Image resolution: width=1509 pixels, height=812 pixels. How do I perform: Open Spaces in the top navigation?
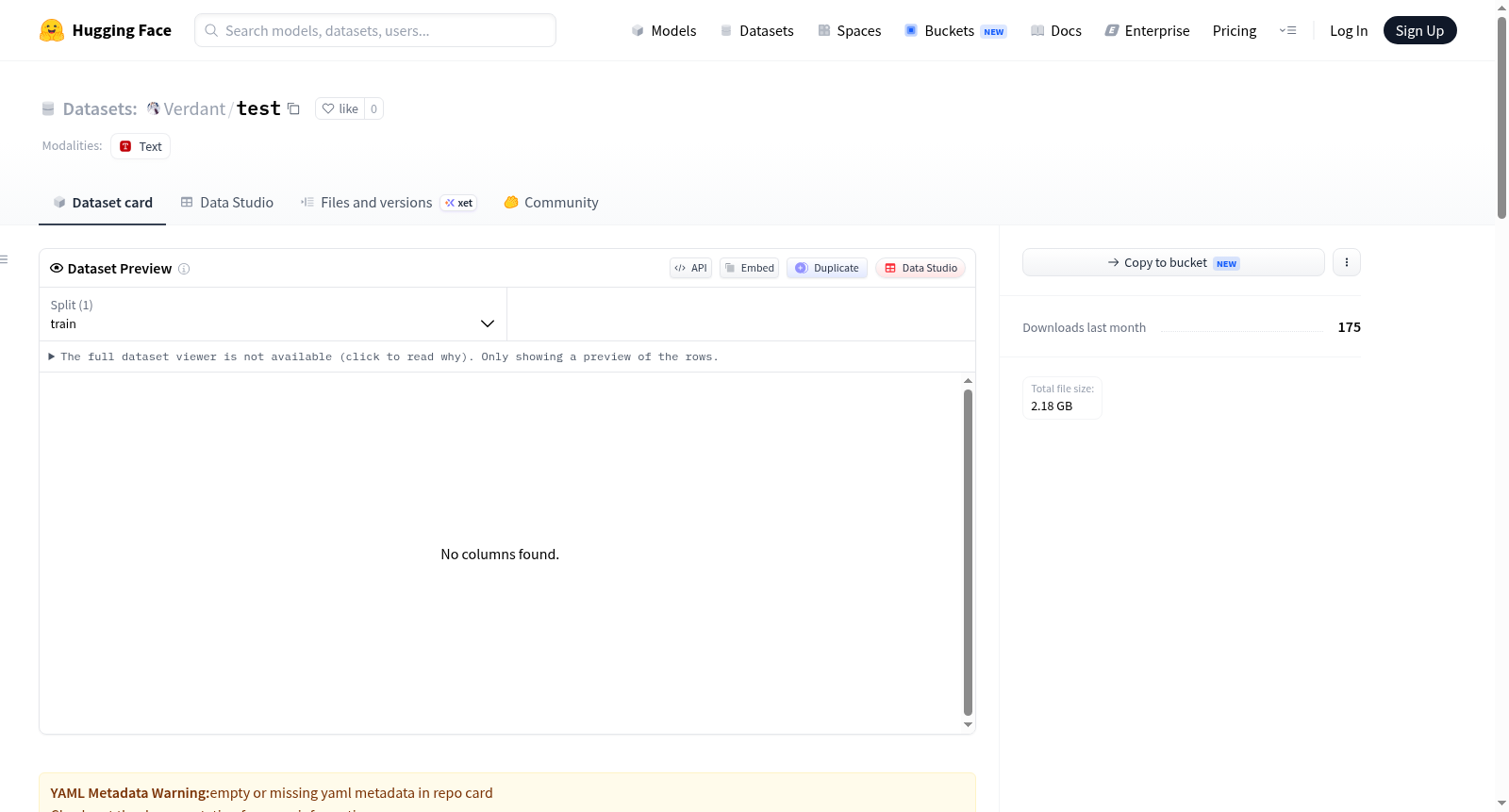point(849,30)
